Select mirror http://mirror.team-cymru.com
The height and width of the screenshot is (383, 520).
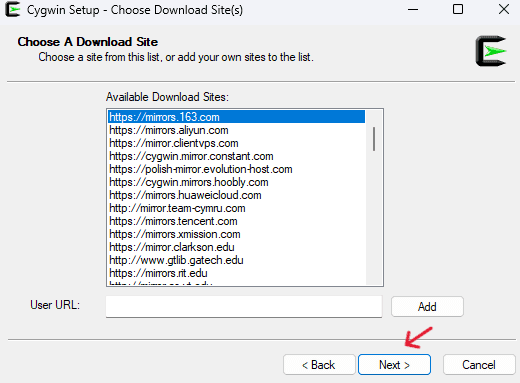coord(236,208)
